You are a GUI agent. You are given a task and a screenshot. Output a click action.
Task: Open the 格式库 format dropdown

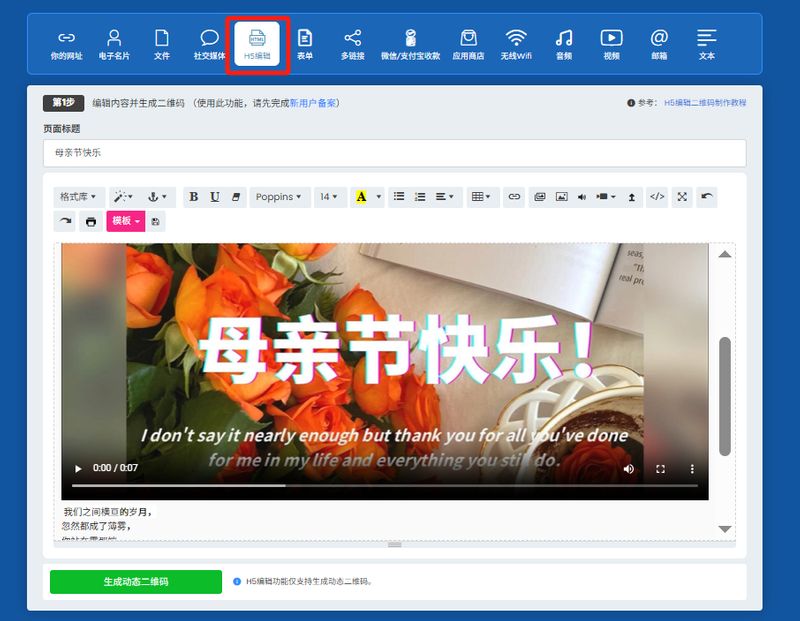(x=79, y=197)
